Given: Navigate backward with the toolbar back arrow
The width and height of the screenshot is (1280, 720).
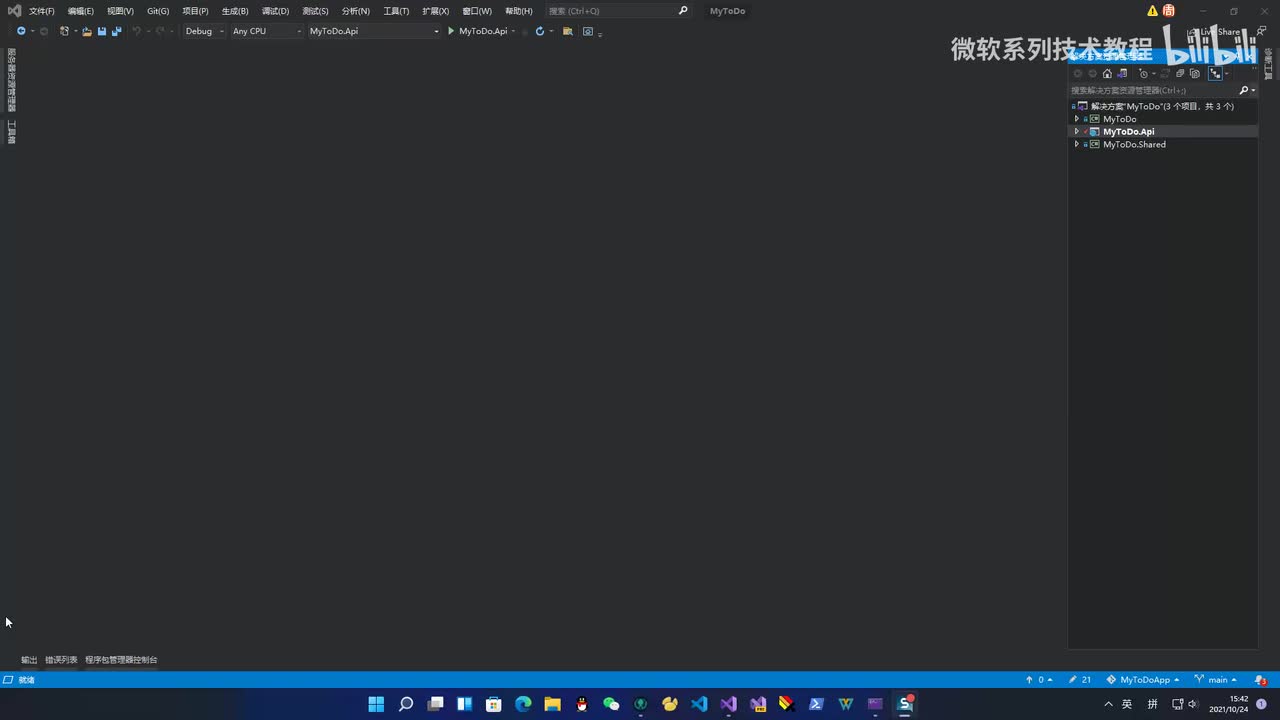Looking at the screenshot, I should 21,31.
